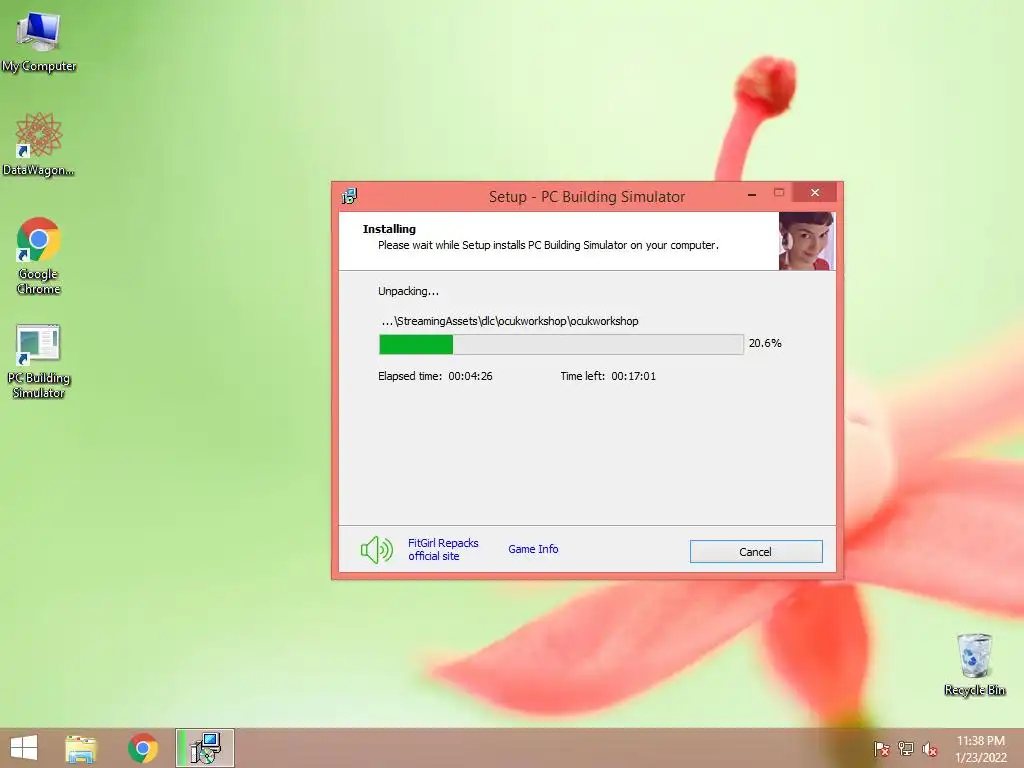Open PC Building Simulator desktop shortcut
The image size is (1024, 768).
coord(39,361)
